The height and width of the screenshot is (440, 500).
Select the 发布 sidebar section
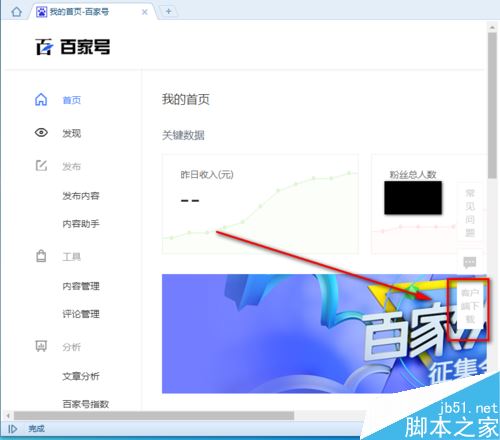tap(71, 166)
